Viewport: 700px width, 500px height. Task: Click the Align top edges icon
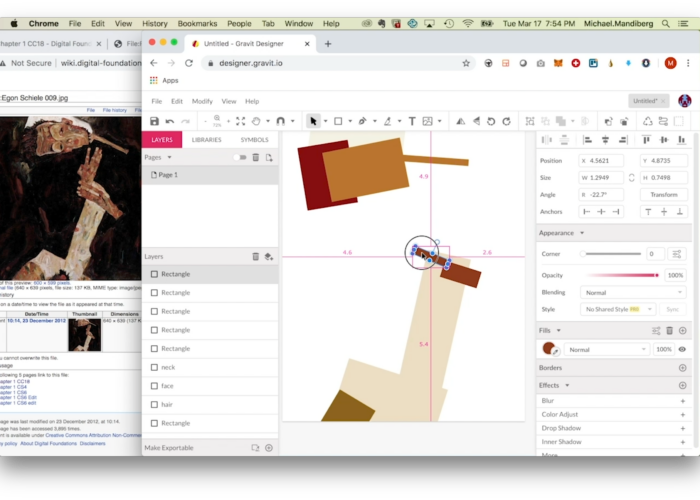point(646,140)
